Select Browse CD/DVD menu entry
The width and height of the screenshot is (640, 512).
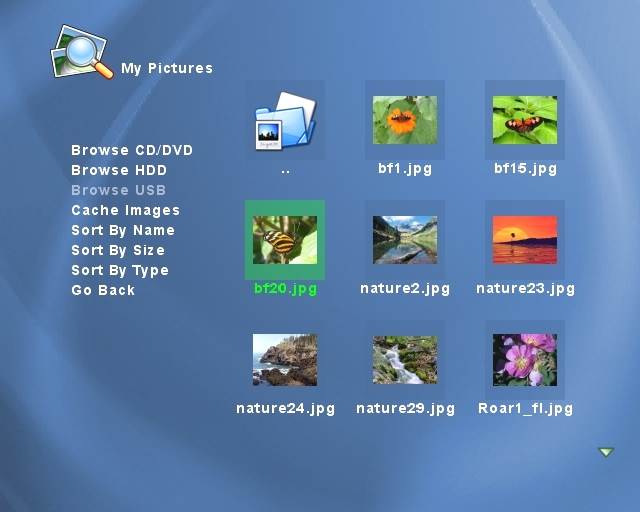tap(132, 150)
